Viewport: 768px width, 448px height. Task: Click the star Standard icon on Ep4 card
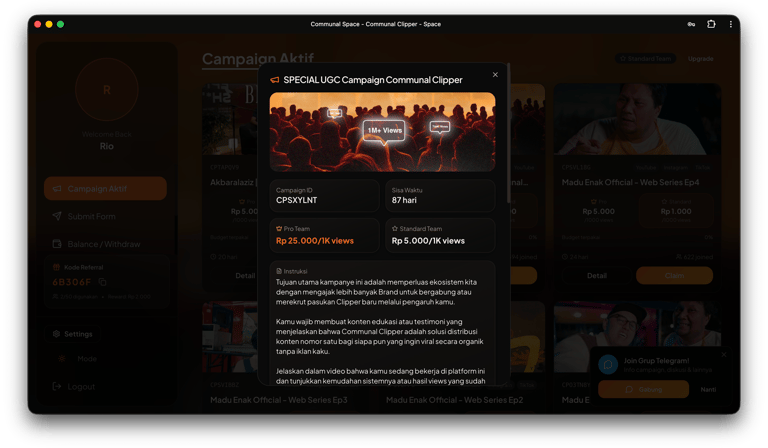pyautogui.click(x=664, y=202)
